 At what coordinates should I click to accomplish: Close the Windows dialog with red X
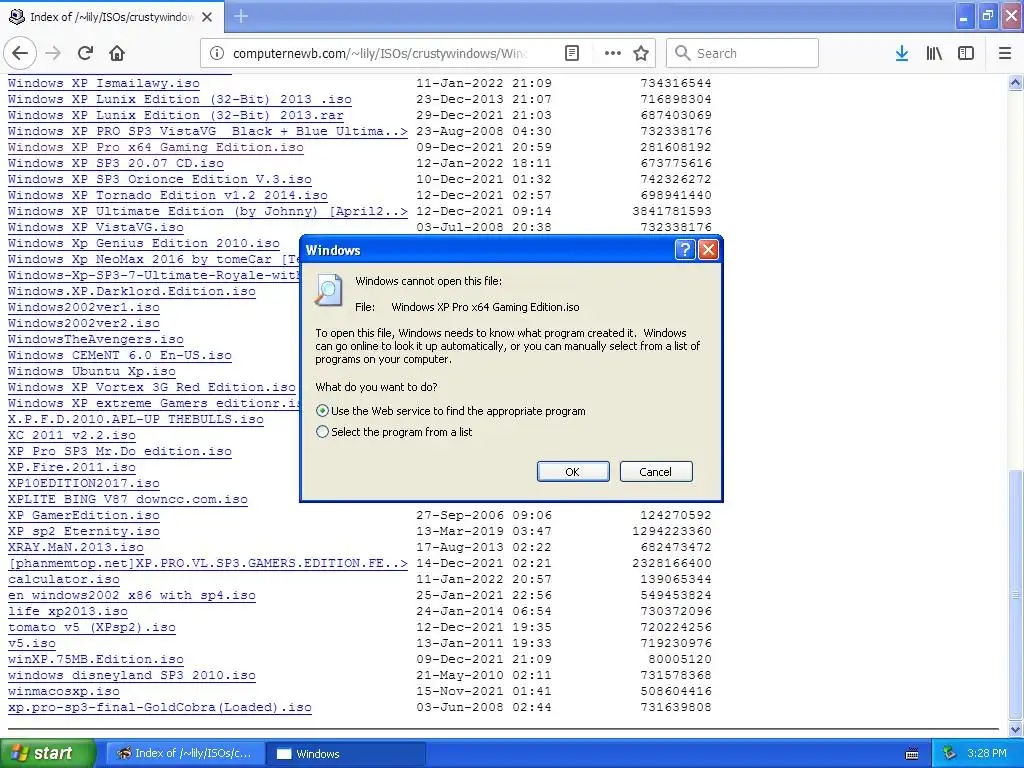709,249
